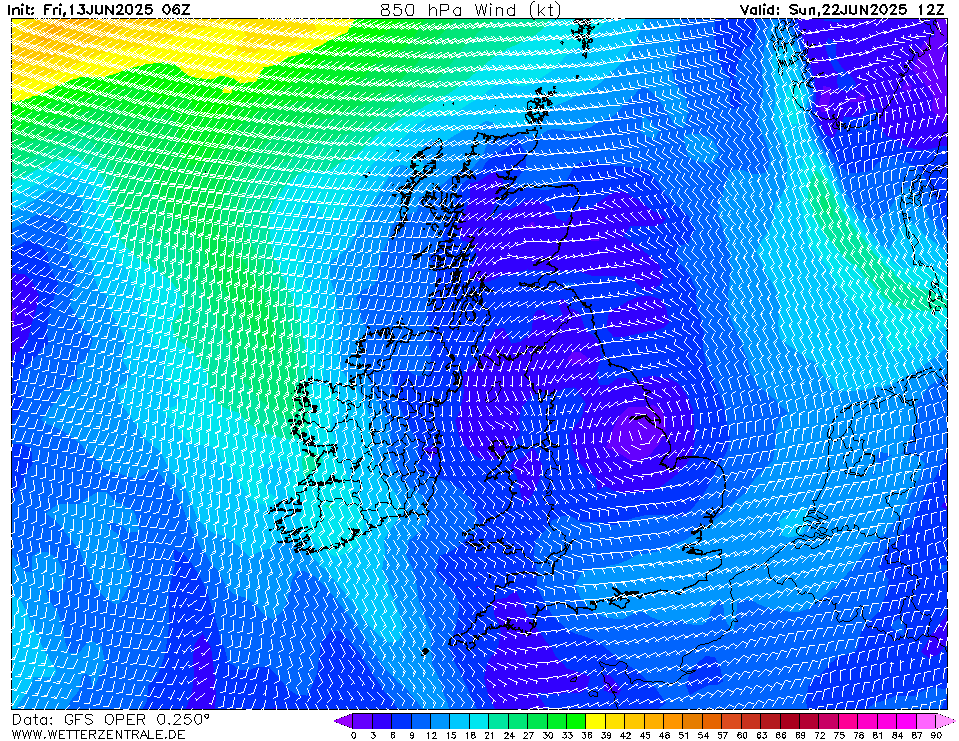Select the orange 48–51 kt legend swatch
The height and width of the screenshot is (741, 959).
pos(673,721)
